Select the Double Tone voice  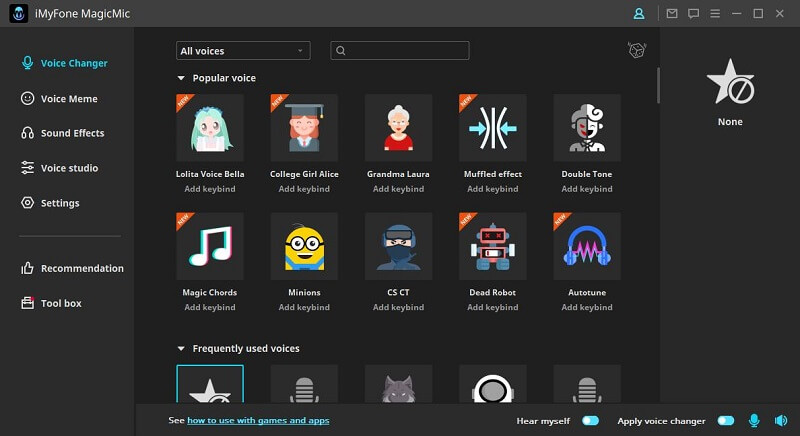tap(587, 127)
